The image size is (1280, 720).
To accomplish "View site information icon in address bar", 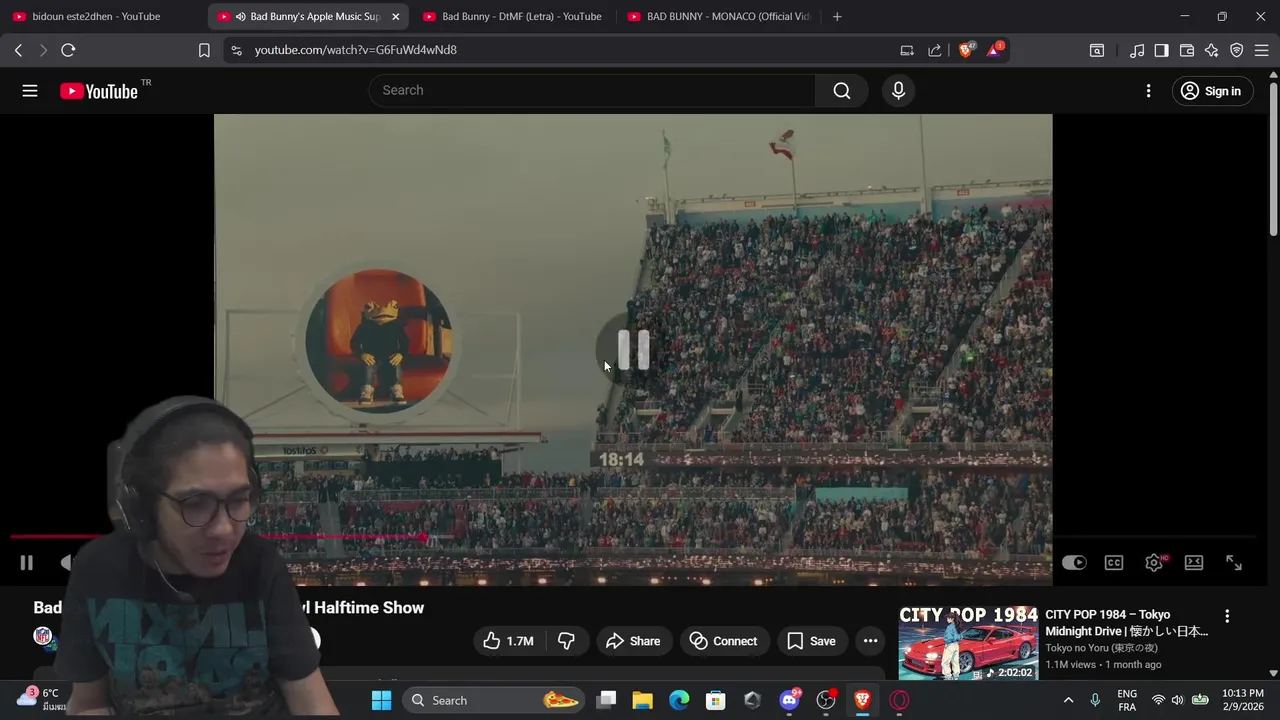I will pos(235,50).
